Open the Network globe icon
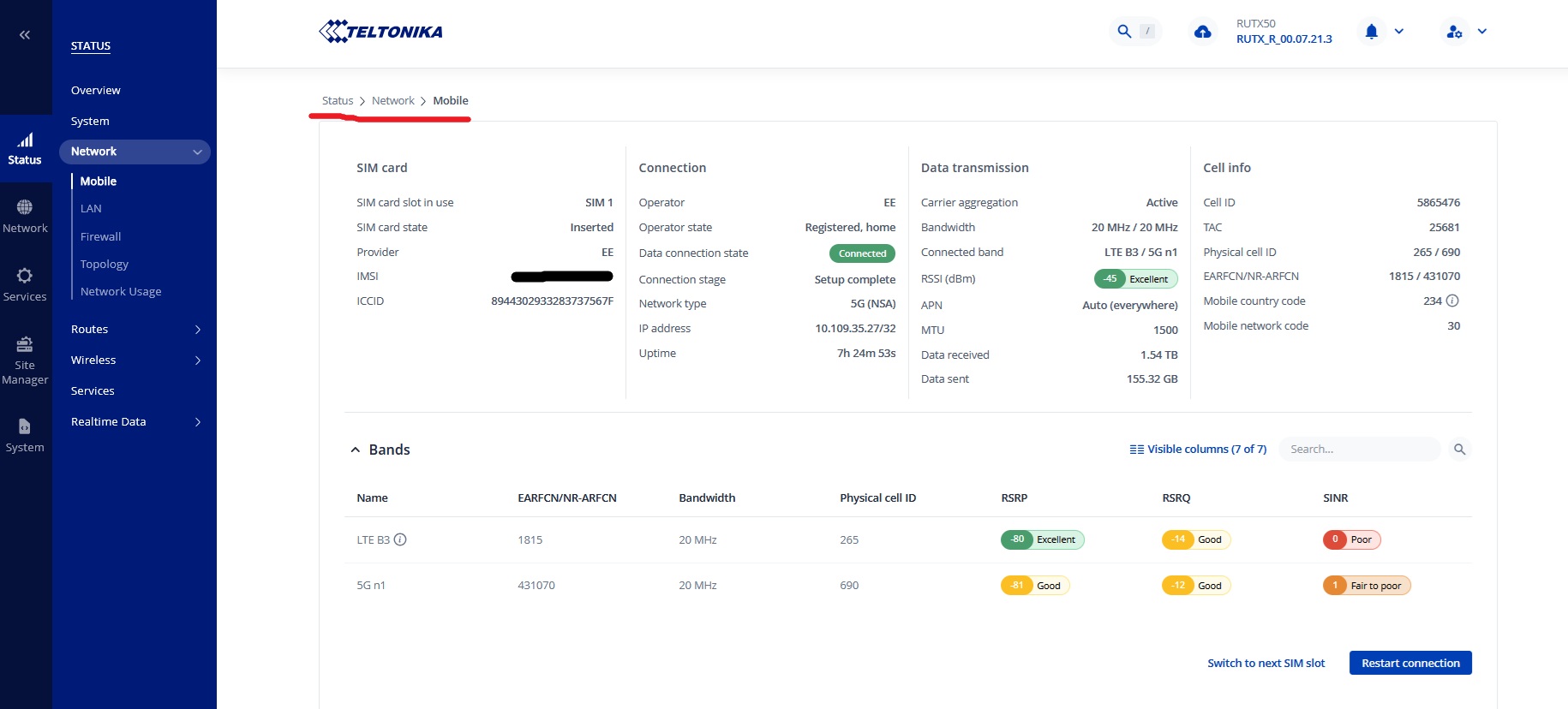The image size is (1568, 709). click(x=25, y=207)
